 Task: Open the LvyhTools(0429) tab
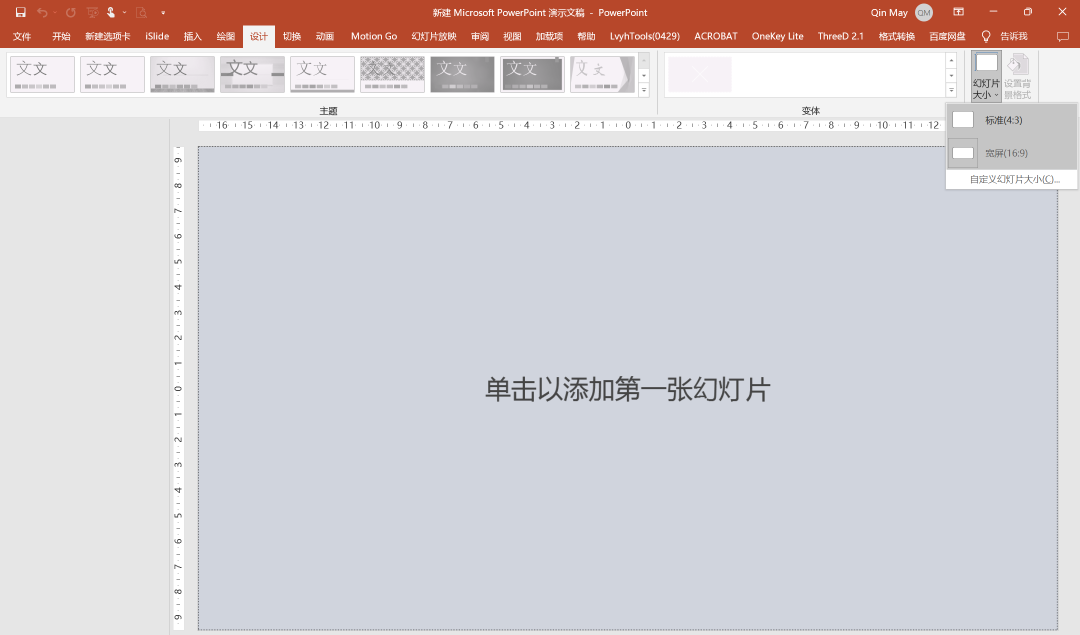pos(645,37)
